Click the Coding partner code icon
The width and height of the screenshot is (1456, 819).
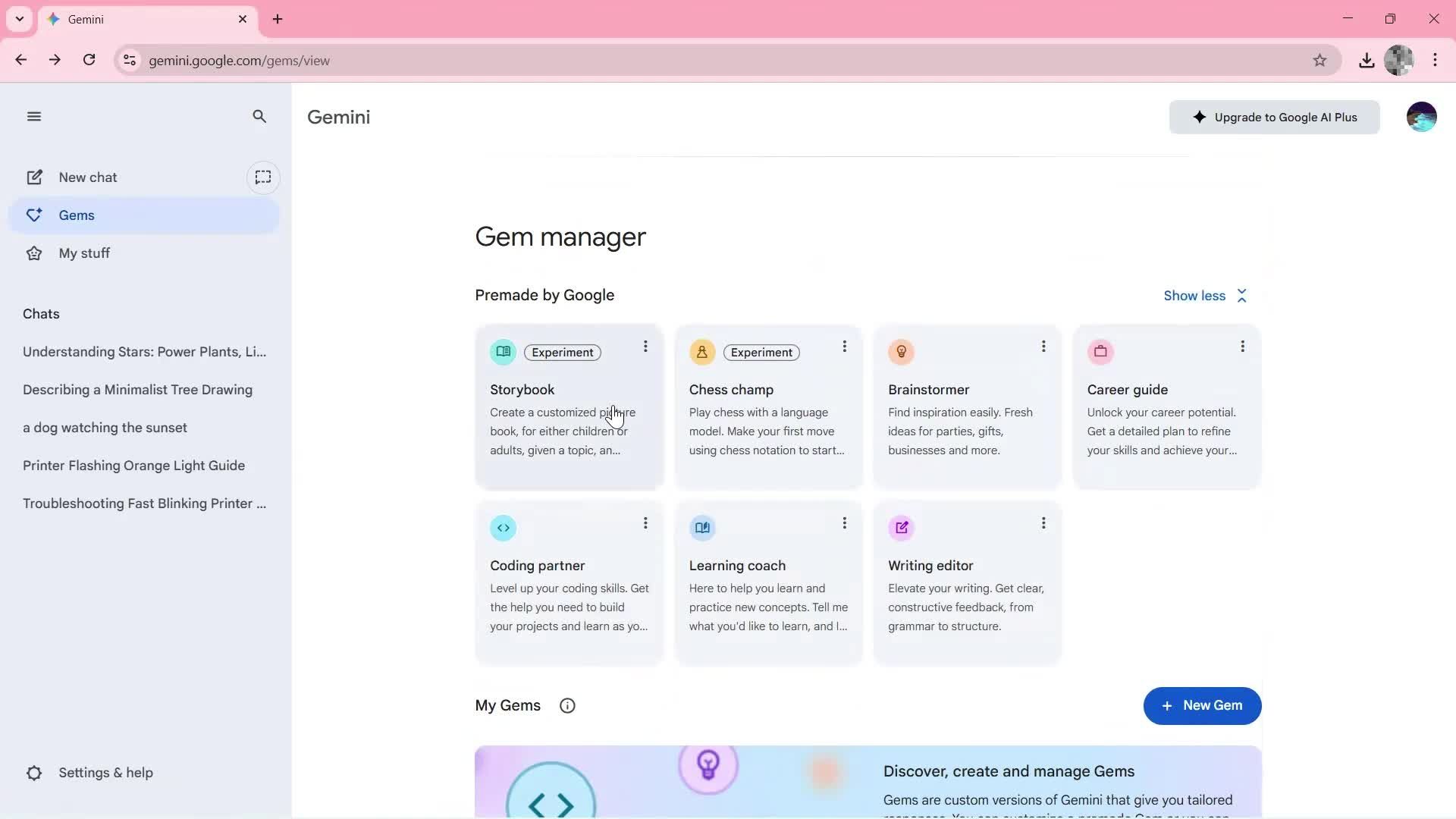click(x=503, y=528)
